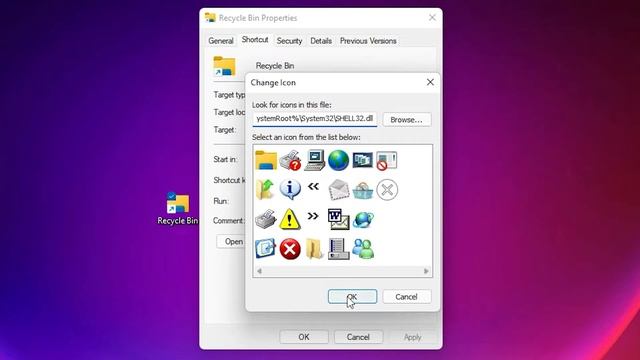Pick the double right chevron icon
Viewport: 640px width, 360px height.
[x=313, y=216]
